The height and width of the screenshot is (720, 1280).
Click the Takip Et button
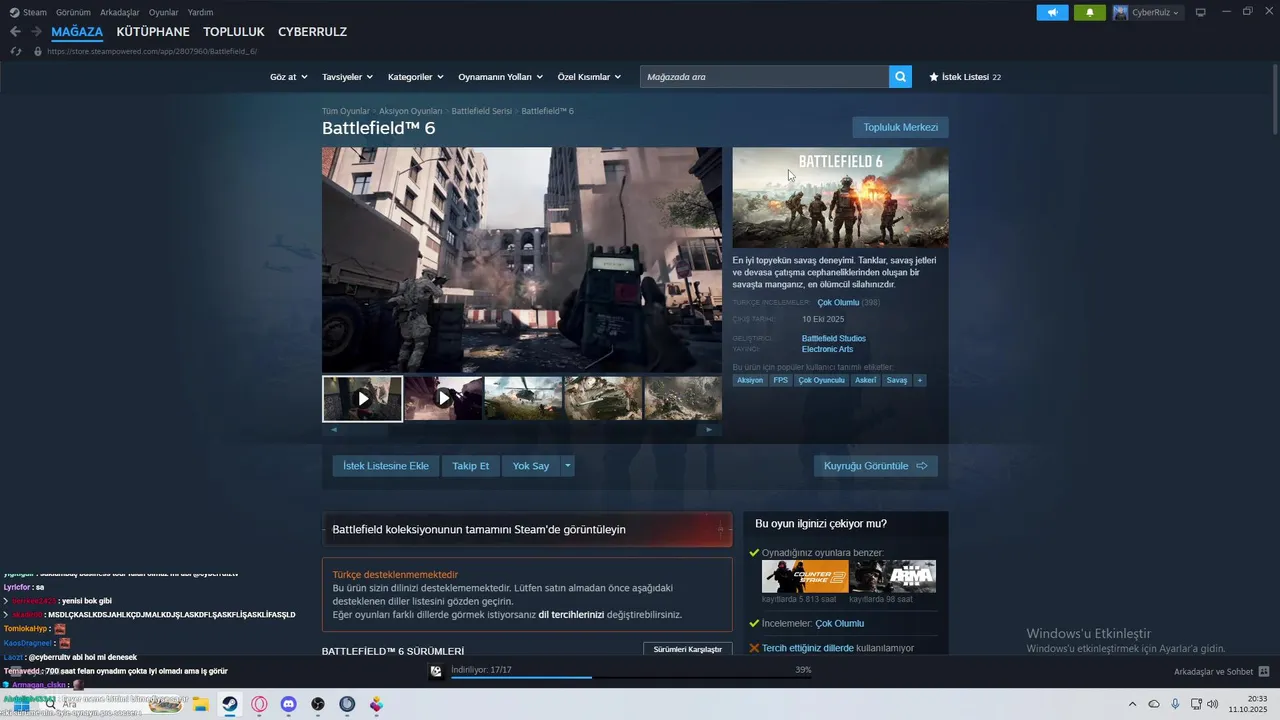[470, 466]
